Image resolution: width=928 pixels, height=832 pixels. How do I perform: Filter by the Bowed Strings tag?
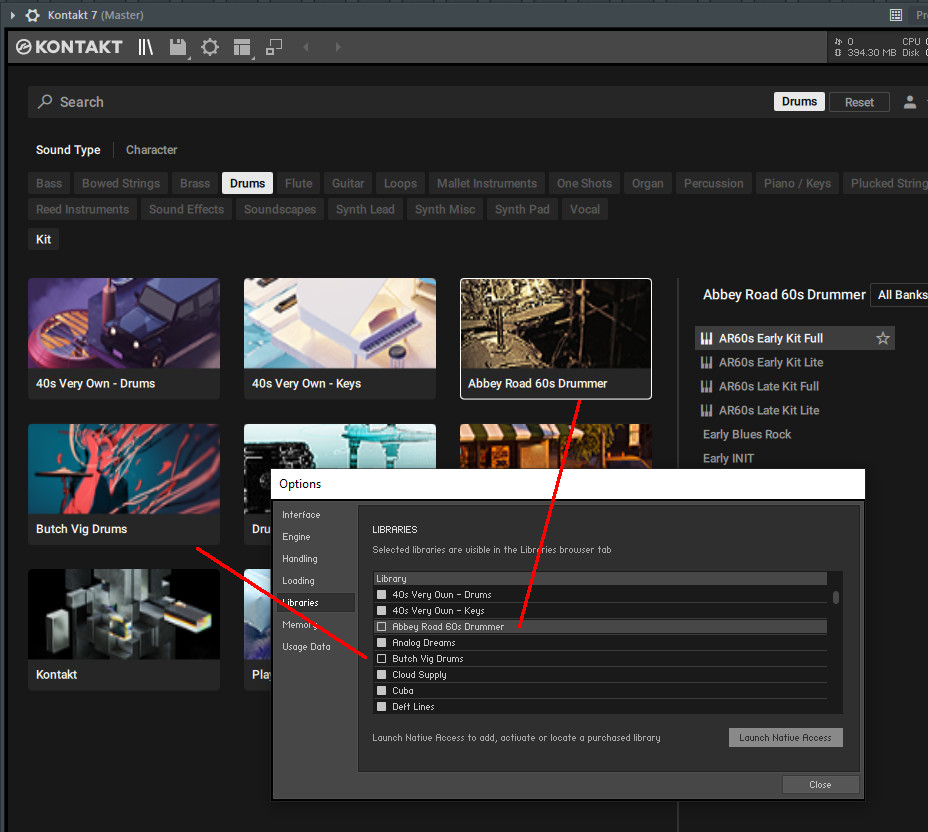121,183
